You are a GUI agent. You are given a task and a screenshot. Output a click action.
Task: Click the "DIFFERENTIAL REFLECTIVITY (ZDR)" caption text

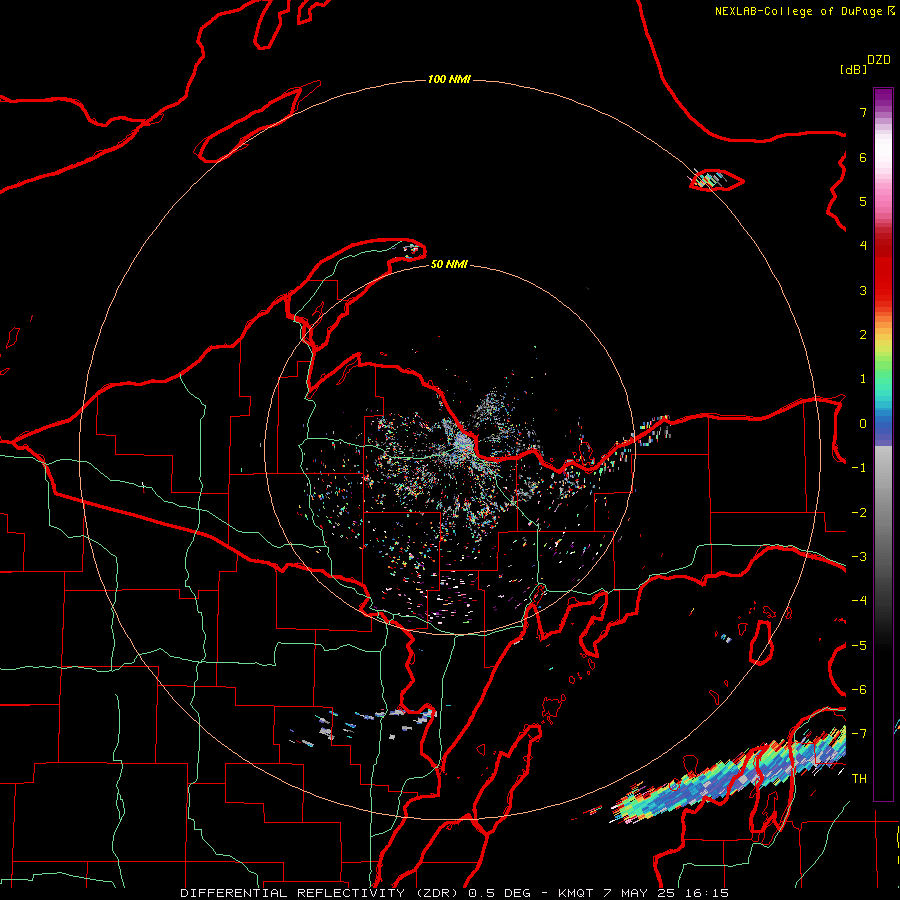coord(320,893)
